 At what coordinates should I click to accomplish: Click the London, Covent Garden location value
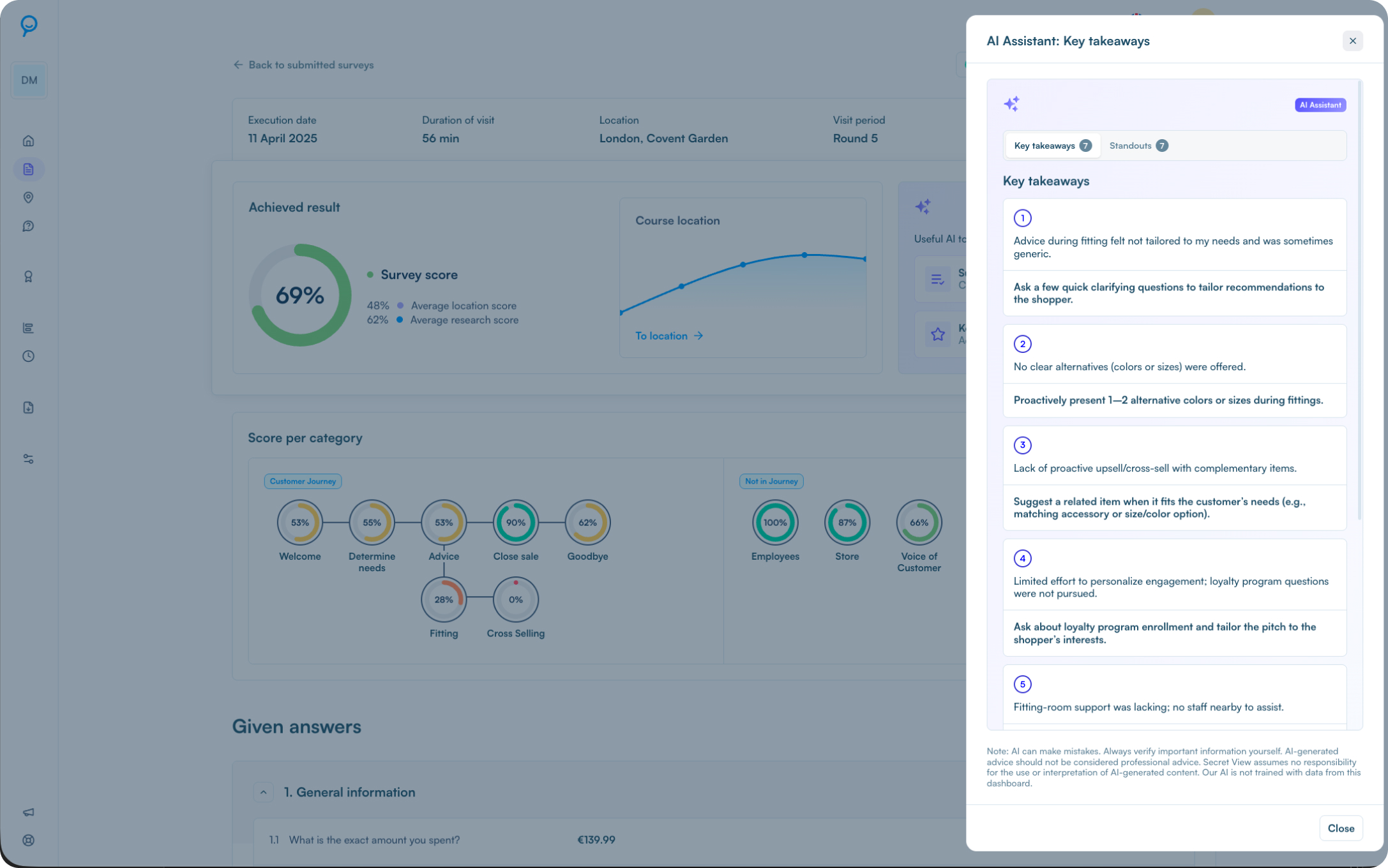coord(663,138)
